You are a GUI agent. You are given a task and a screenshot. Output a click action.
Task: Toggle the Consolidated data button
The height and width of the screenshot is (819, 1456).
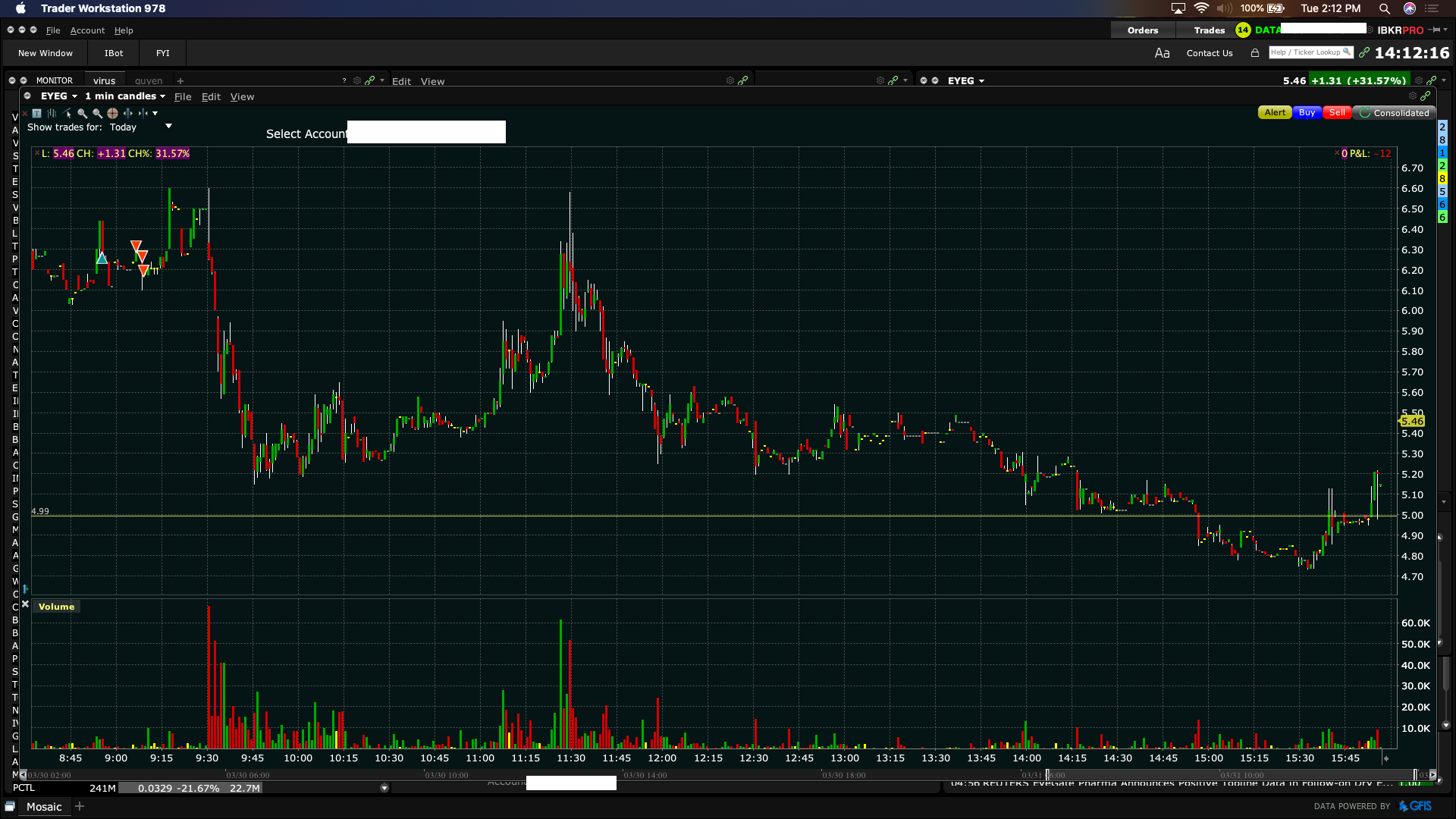coord(1394,113)
